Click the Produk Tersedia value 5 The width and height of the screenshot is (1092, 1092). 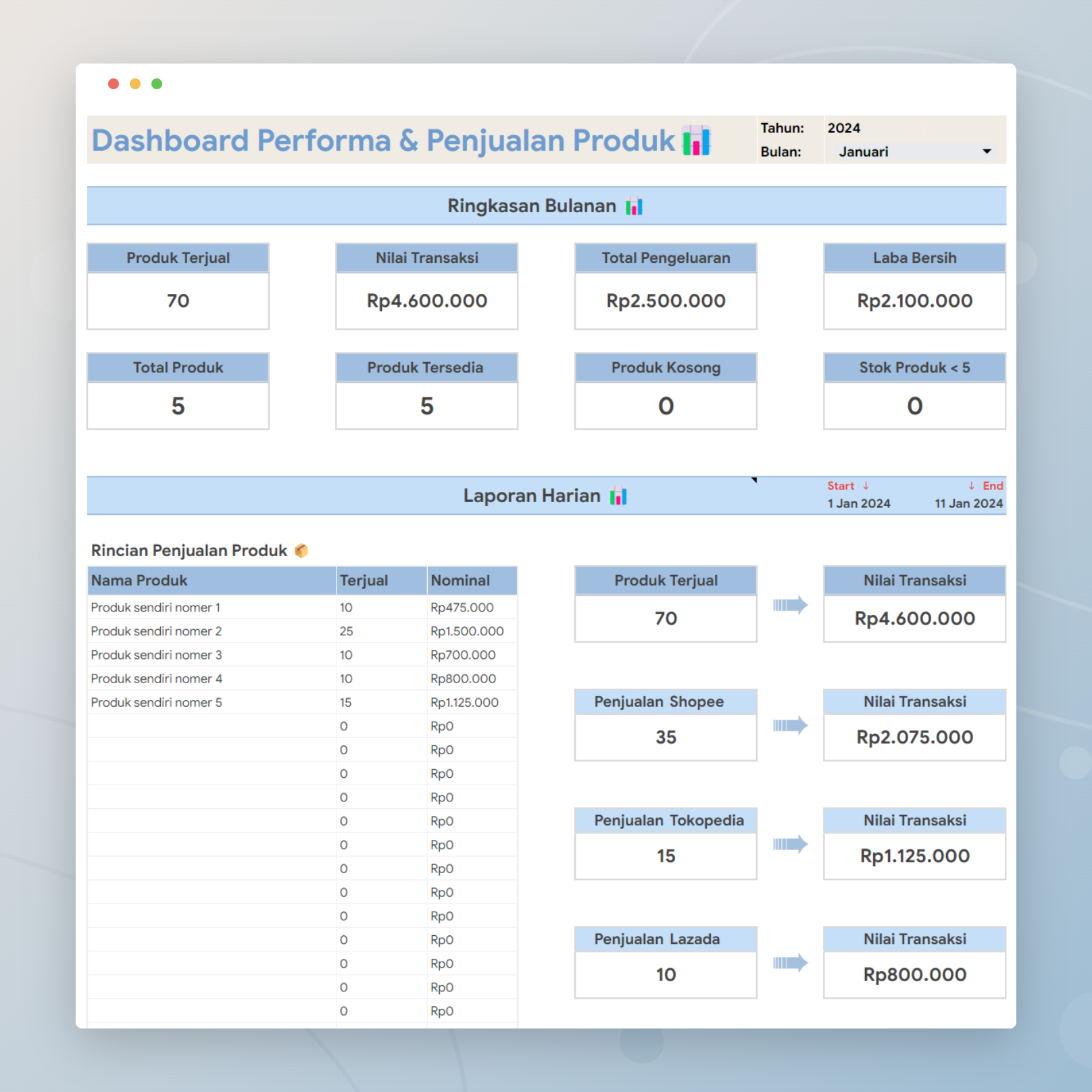click(x=427, y=406)
